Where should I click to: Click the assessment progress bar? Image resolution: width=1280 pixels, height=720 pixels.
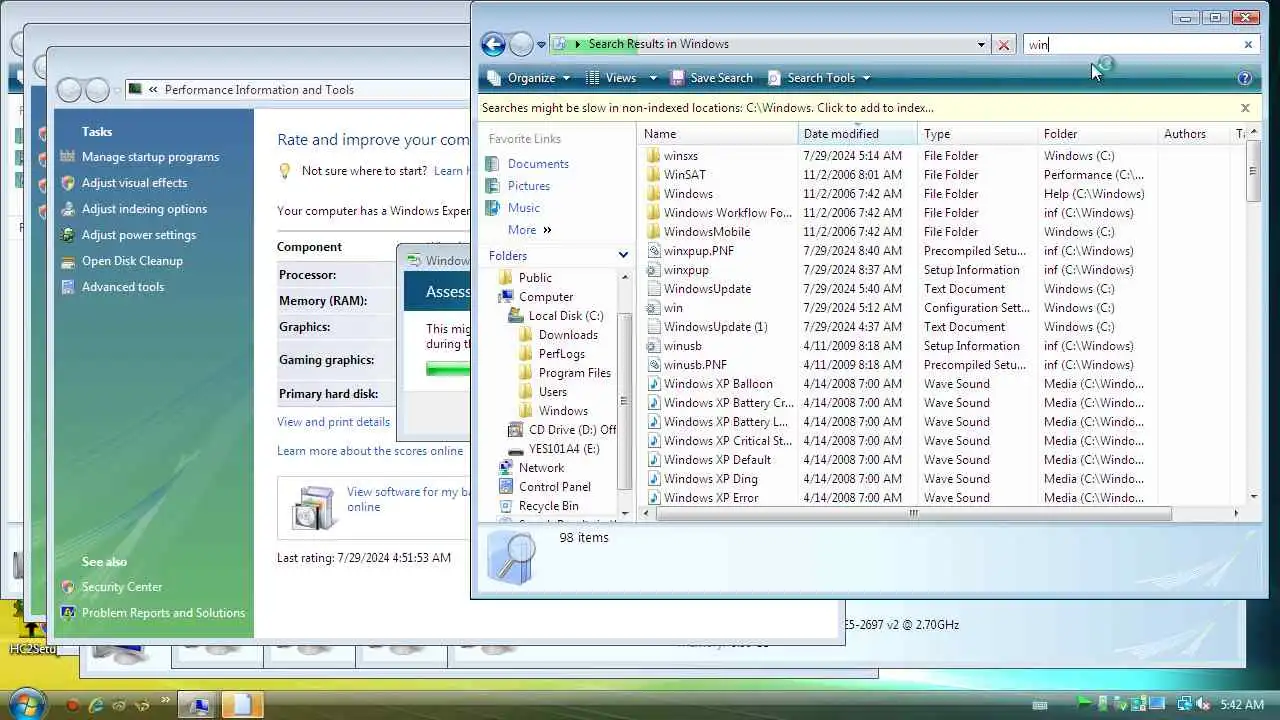pos(448,370)
